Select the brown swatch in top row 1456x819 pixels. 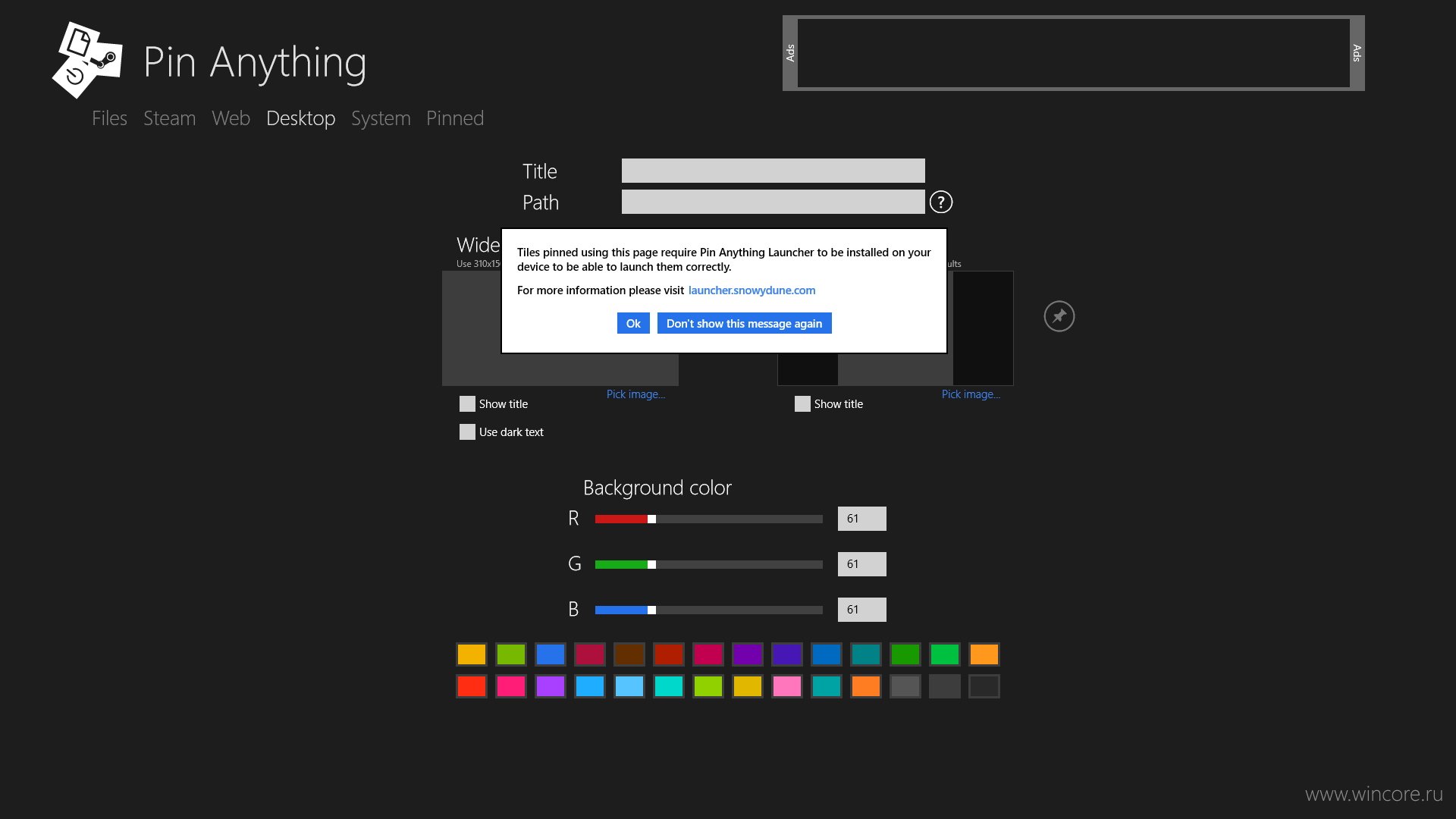[x=629, y=654]
